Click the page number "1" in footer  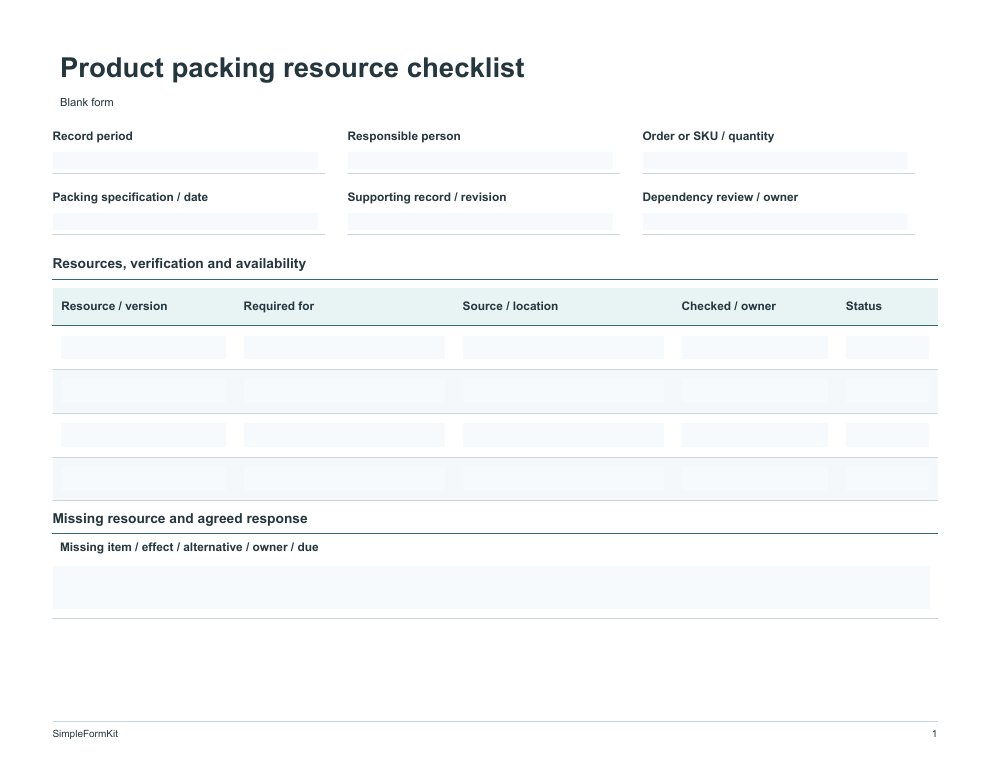(934, 733)
